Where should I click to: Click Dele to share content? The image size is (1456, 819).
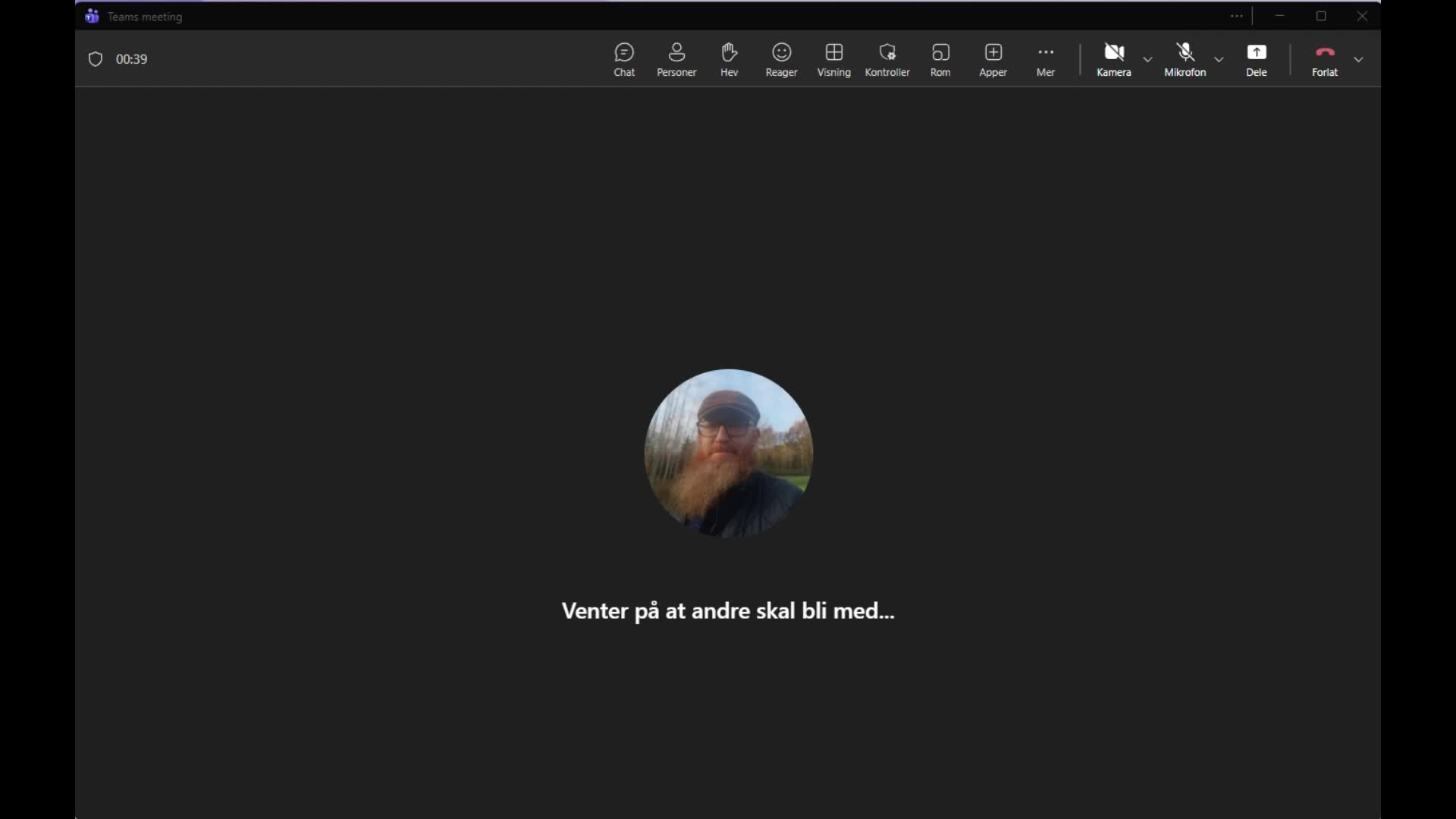[1256, 59]
